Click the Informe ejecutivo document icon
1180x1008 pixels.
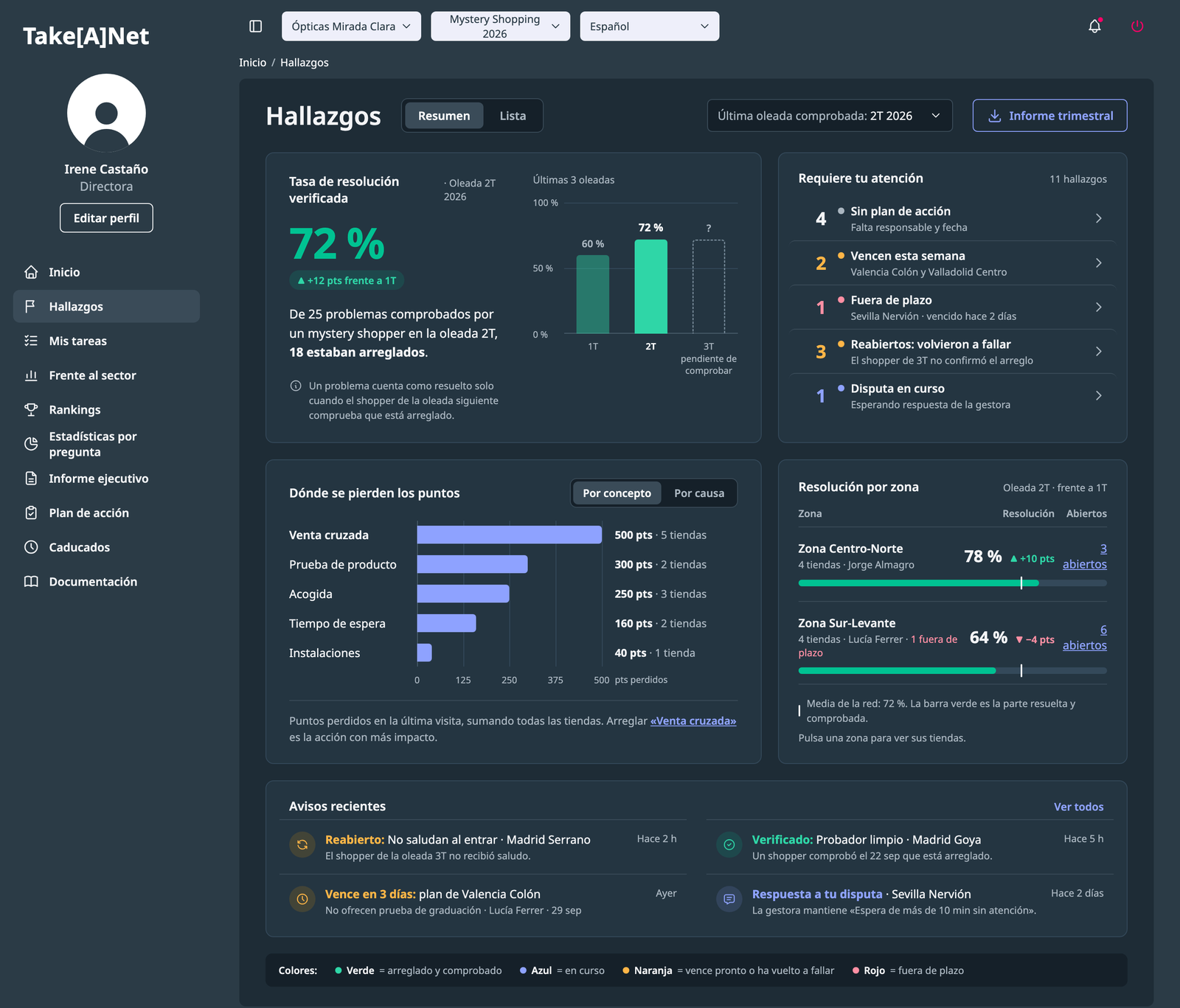click(31, 479)
